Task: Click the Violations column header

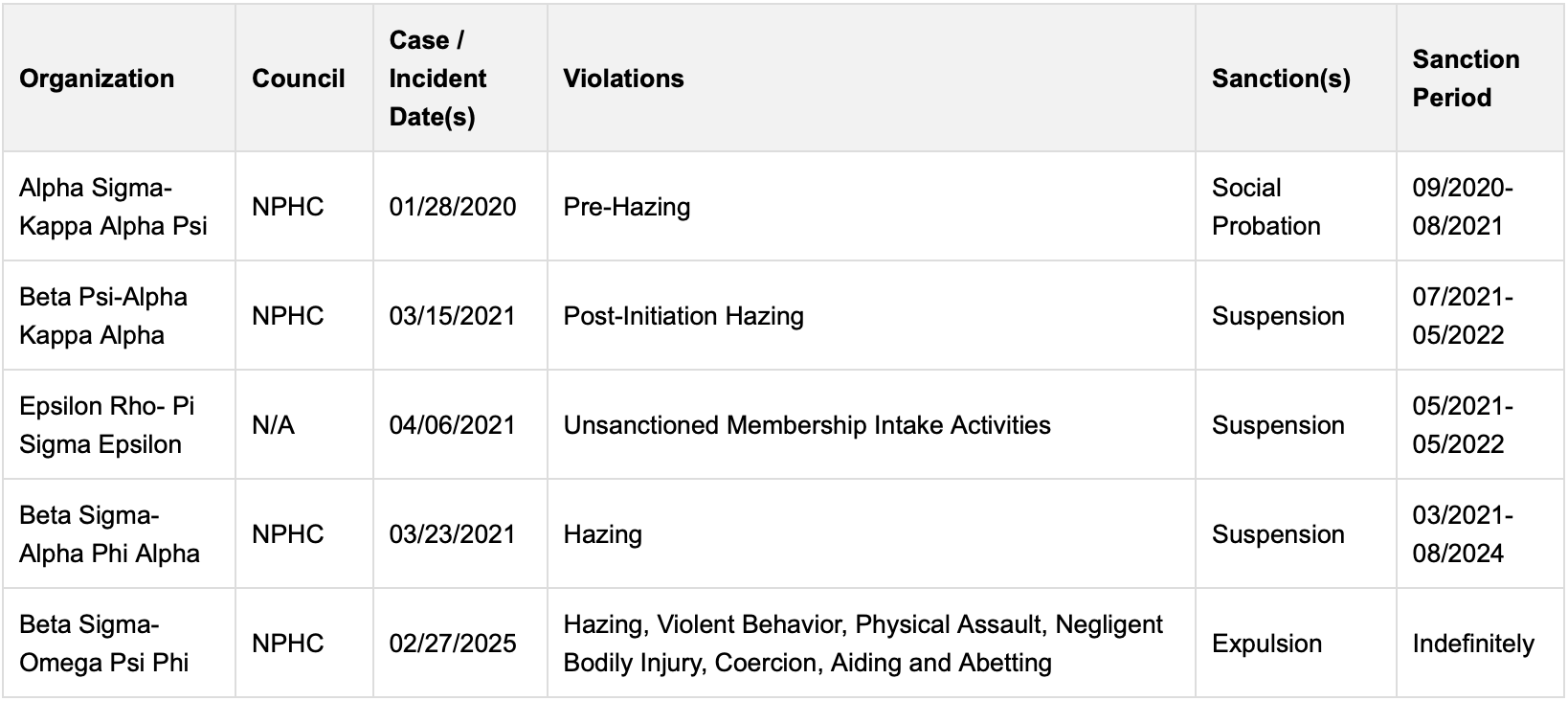Action: (x=623, y=79)
